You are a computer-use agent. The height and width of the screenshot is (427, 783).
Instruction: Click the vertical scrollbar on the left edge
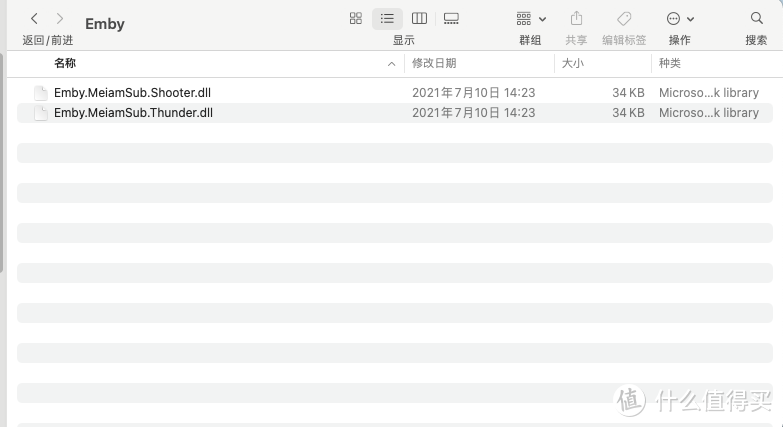coord(1,162)
